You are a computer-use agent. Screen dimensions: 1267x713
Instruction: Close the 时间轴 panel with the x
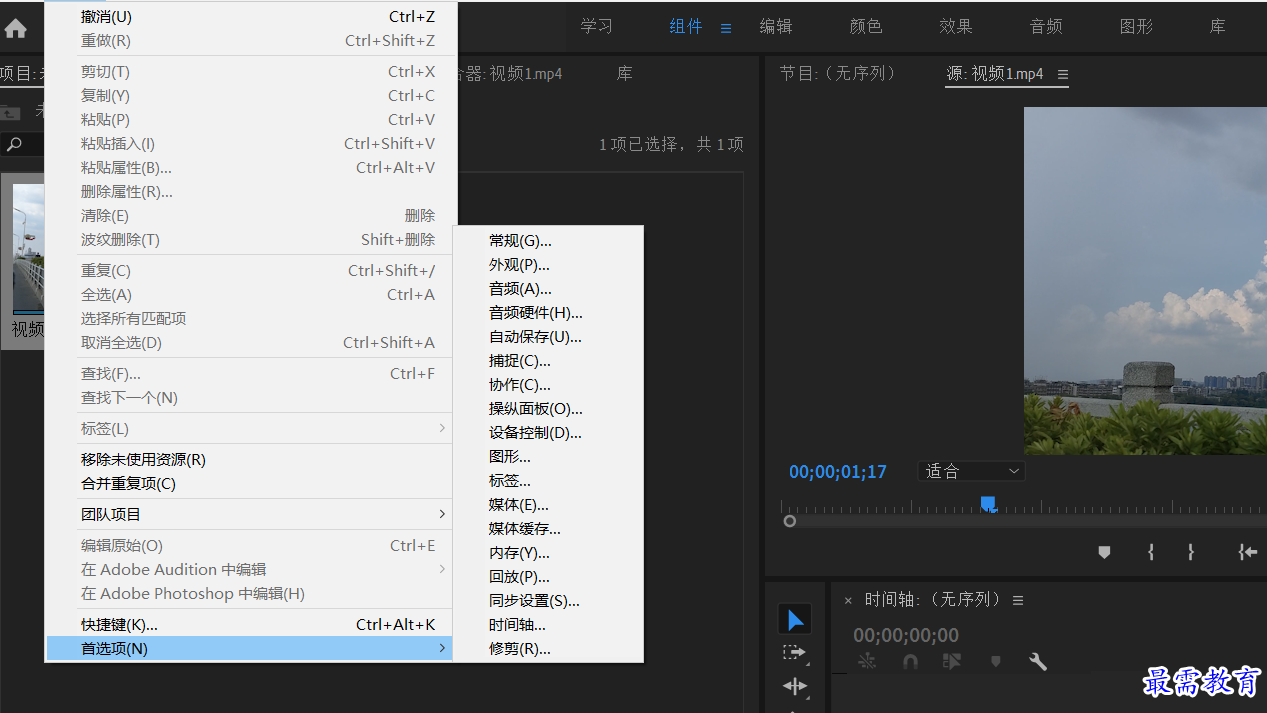pos(848,600)
